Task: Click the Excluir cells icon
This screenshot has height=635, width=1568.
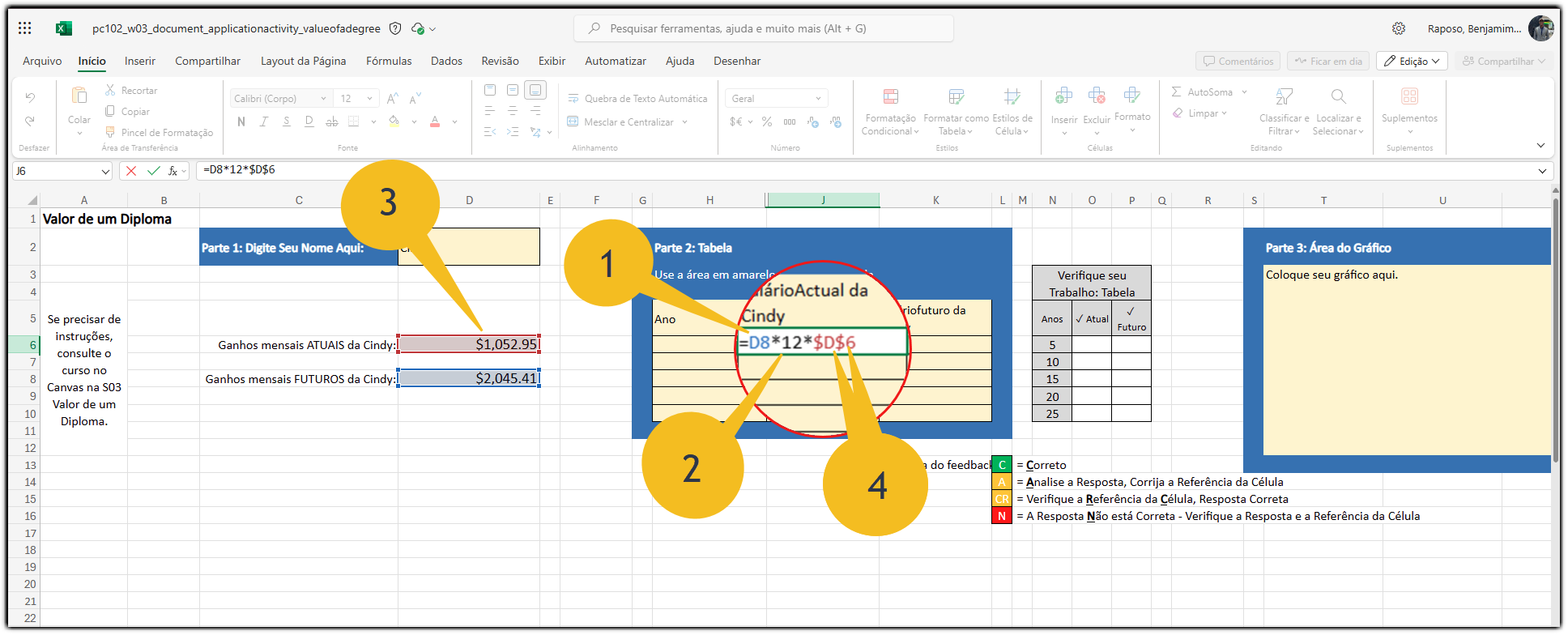Action: pyautogui.click(x=1097, y=96)
